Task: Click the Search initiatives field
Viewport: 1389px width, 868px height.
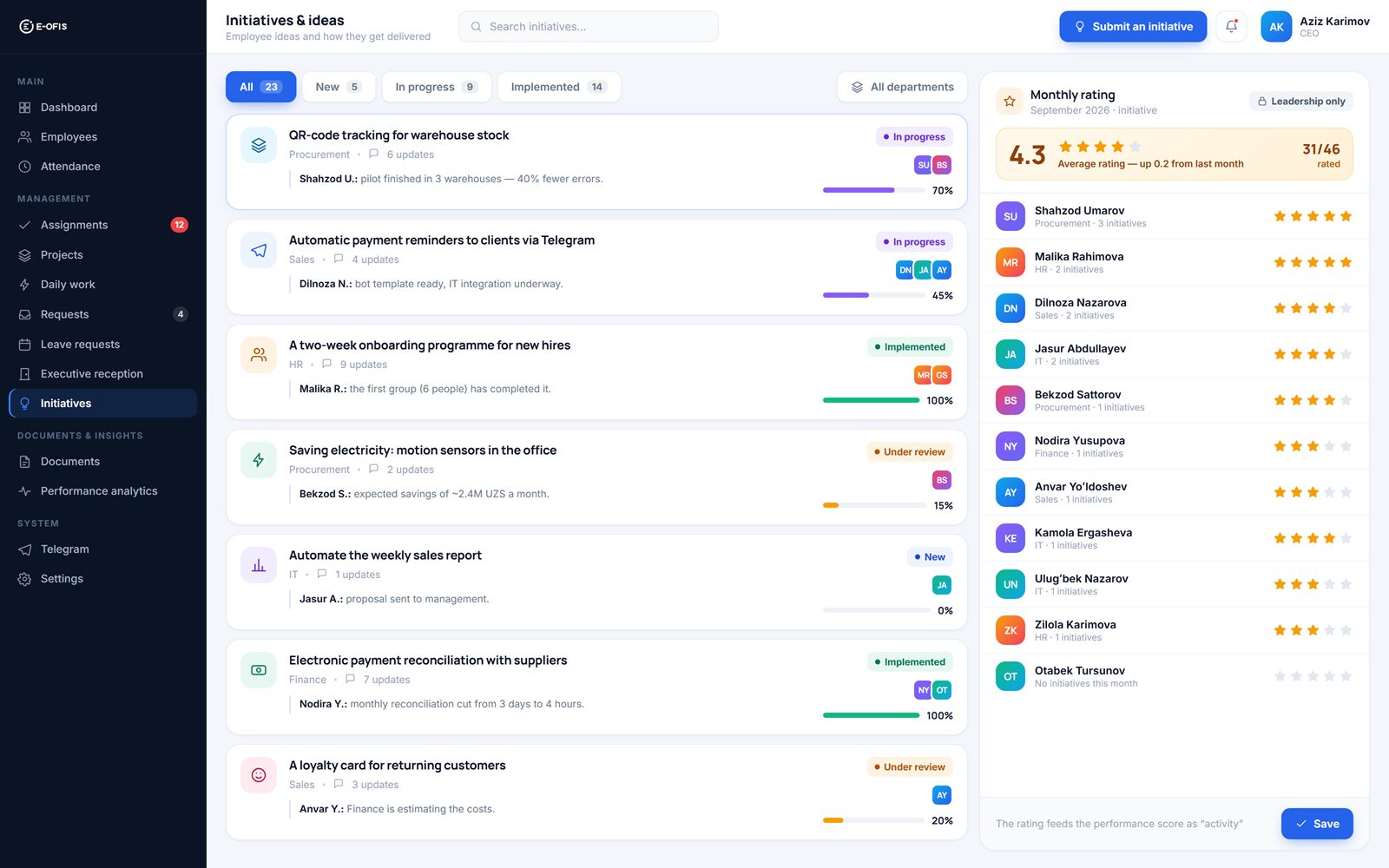Action: click(589, 27)
